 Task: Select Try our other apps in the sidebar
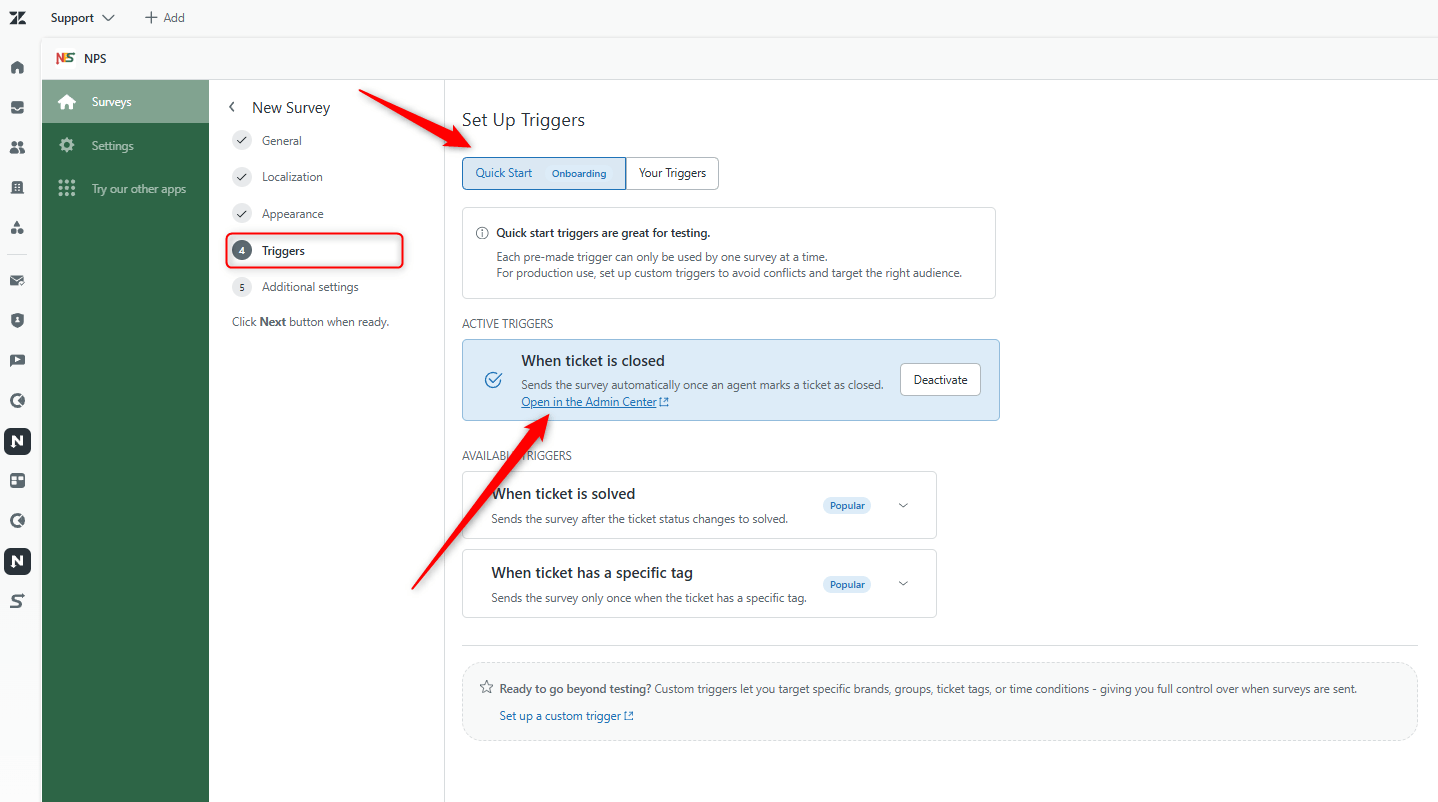coord(126,188)
